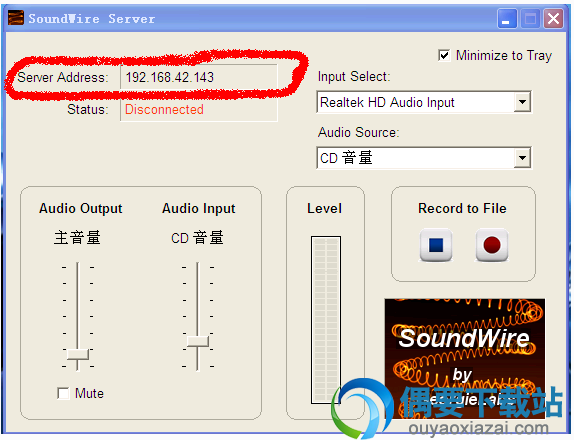
Task: Click the SoundWire app icon in title bar
Action: tap(16, 18)
